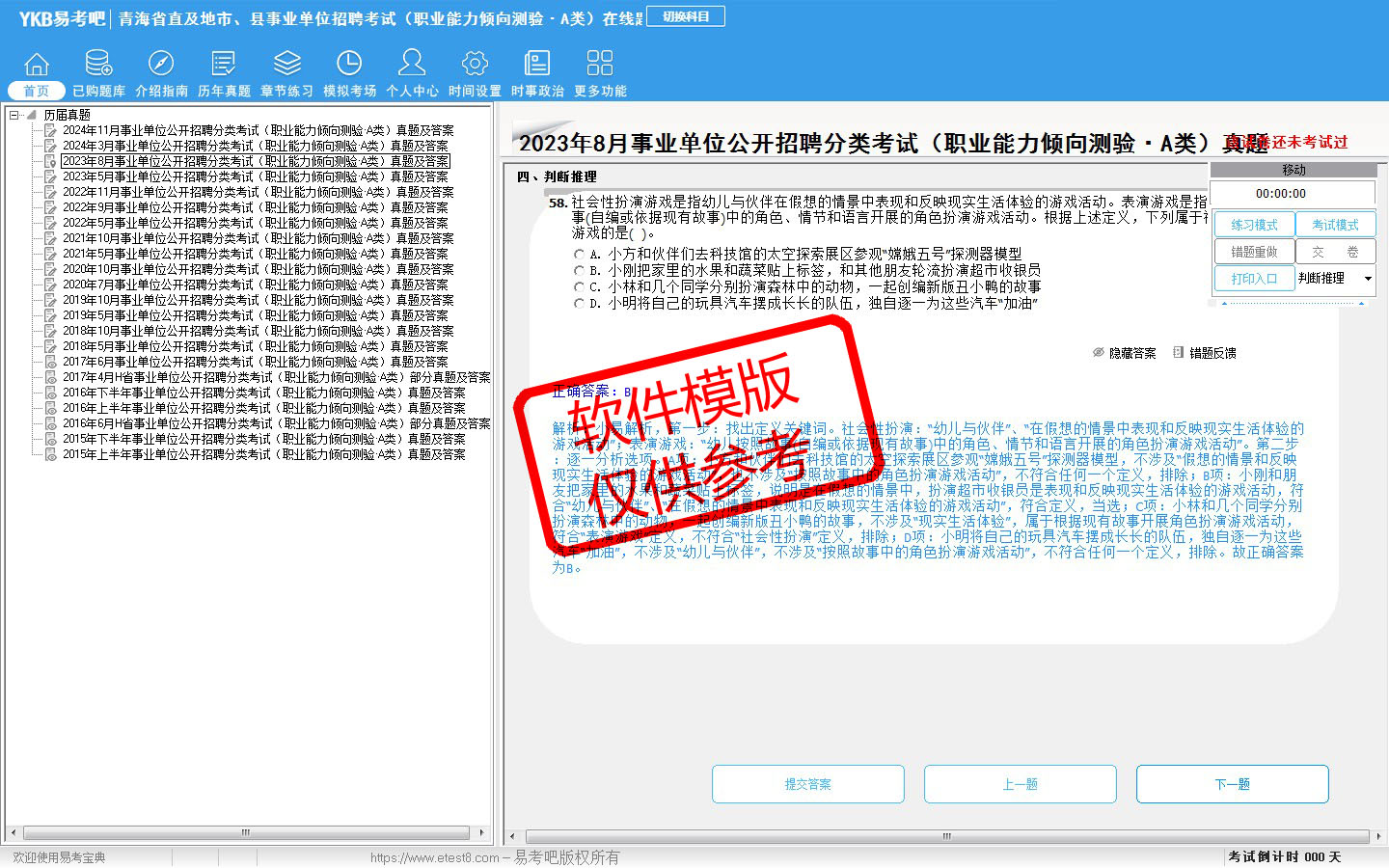Screen dimensions: 1389x868
Task: Open the 判断推理 section dropdown
Action: pos(1367,279)
